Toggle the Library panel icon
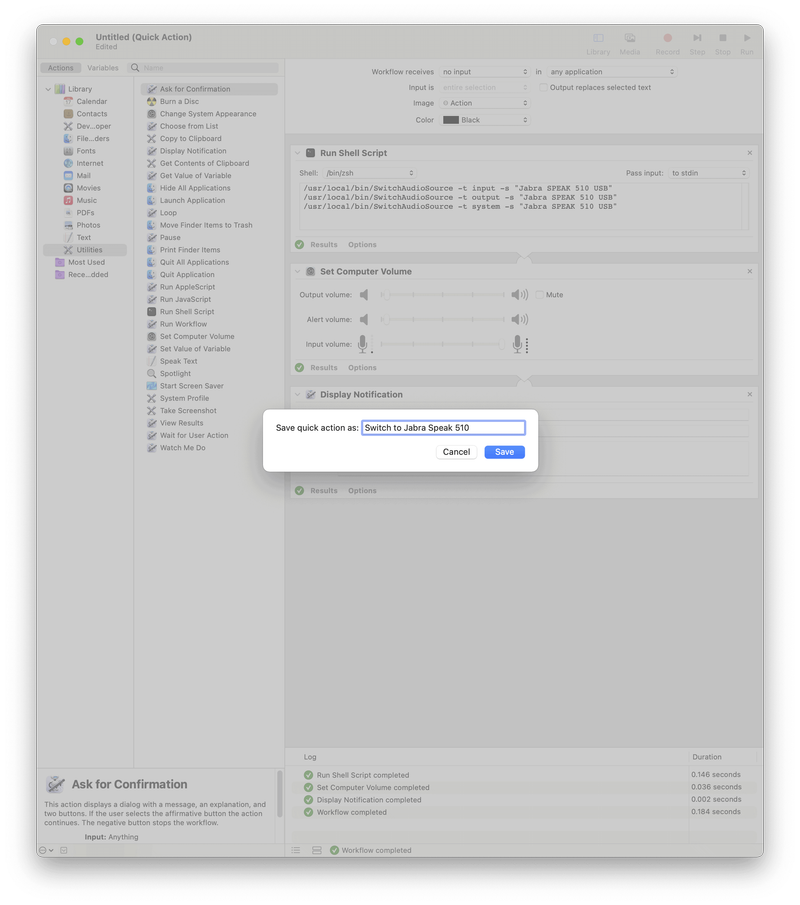Screen dimensions: 800x905 click(x=598, y=39)
